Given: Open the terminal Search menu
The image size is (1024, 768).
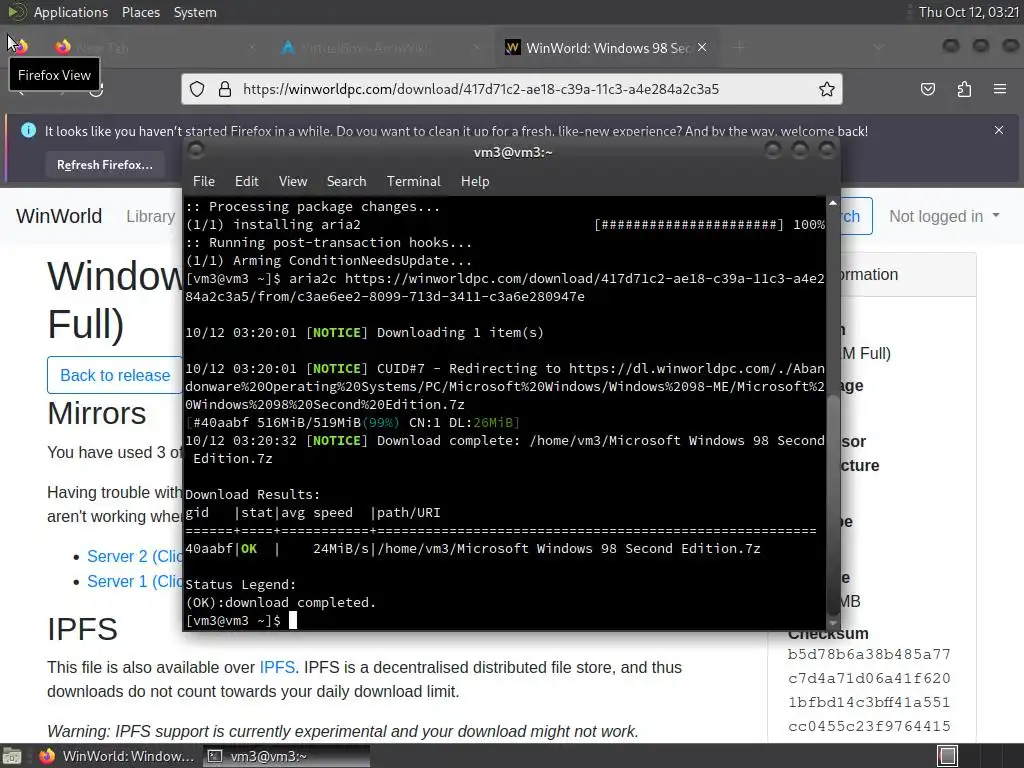Looking at the screenshot, I should point(346,181).
